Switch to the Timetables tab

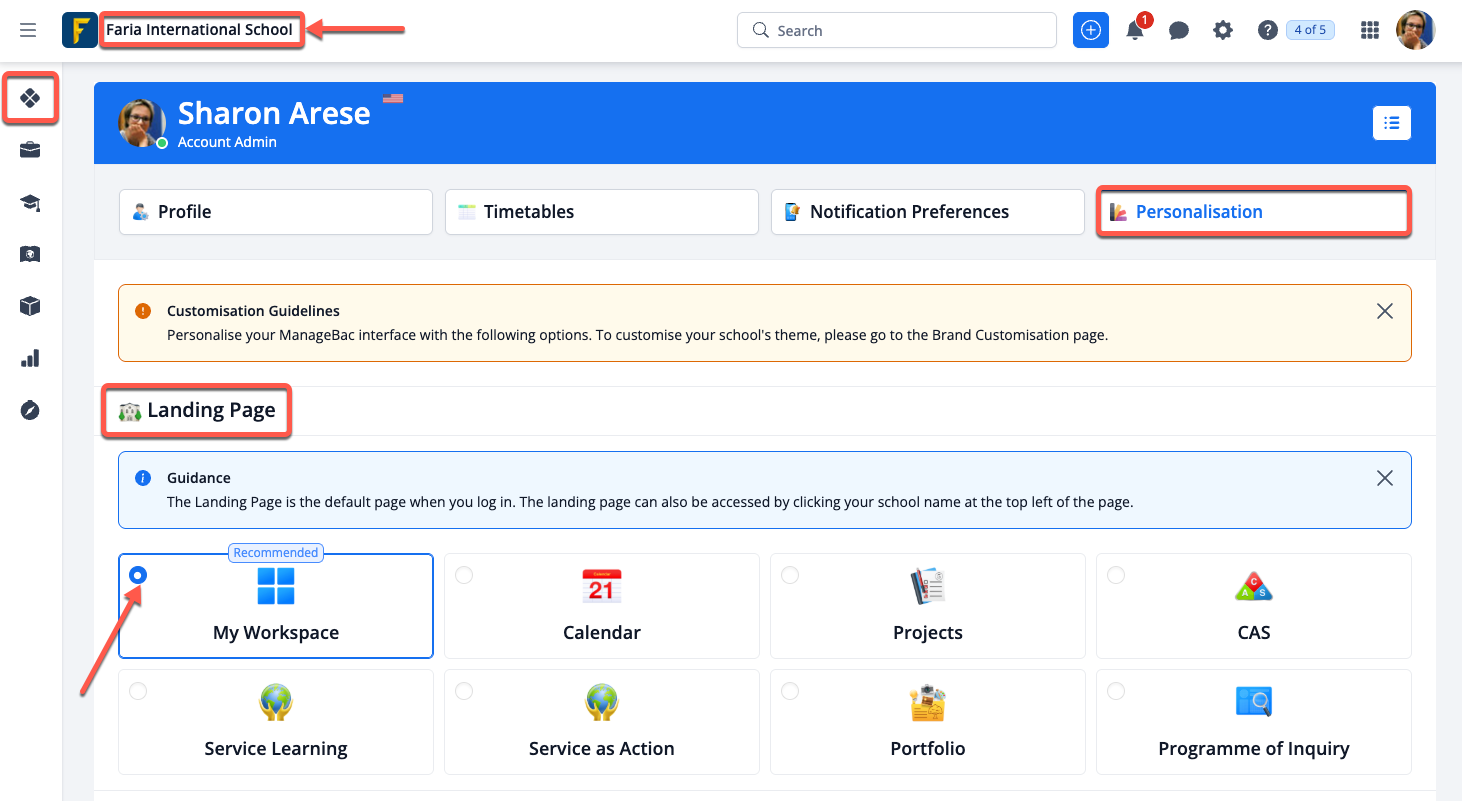601,212
